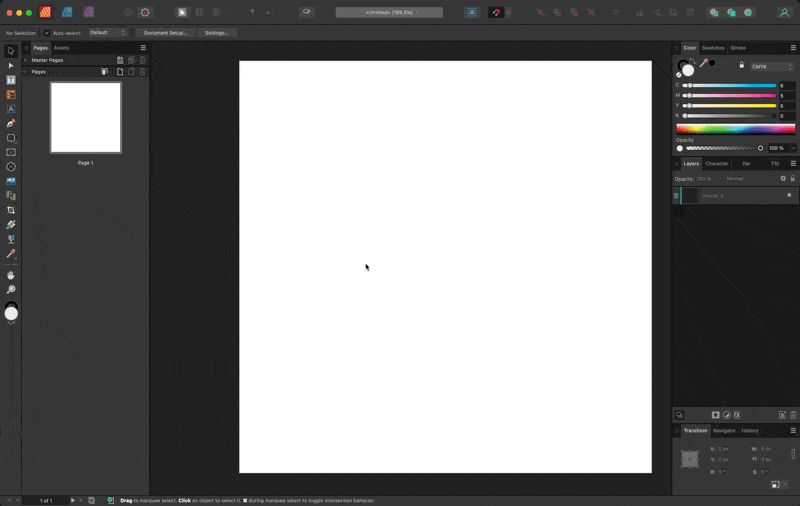This screenshot has height=506, width=800.
Task: Open the Navigator tab
Action: pos(724,431)
